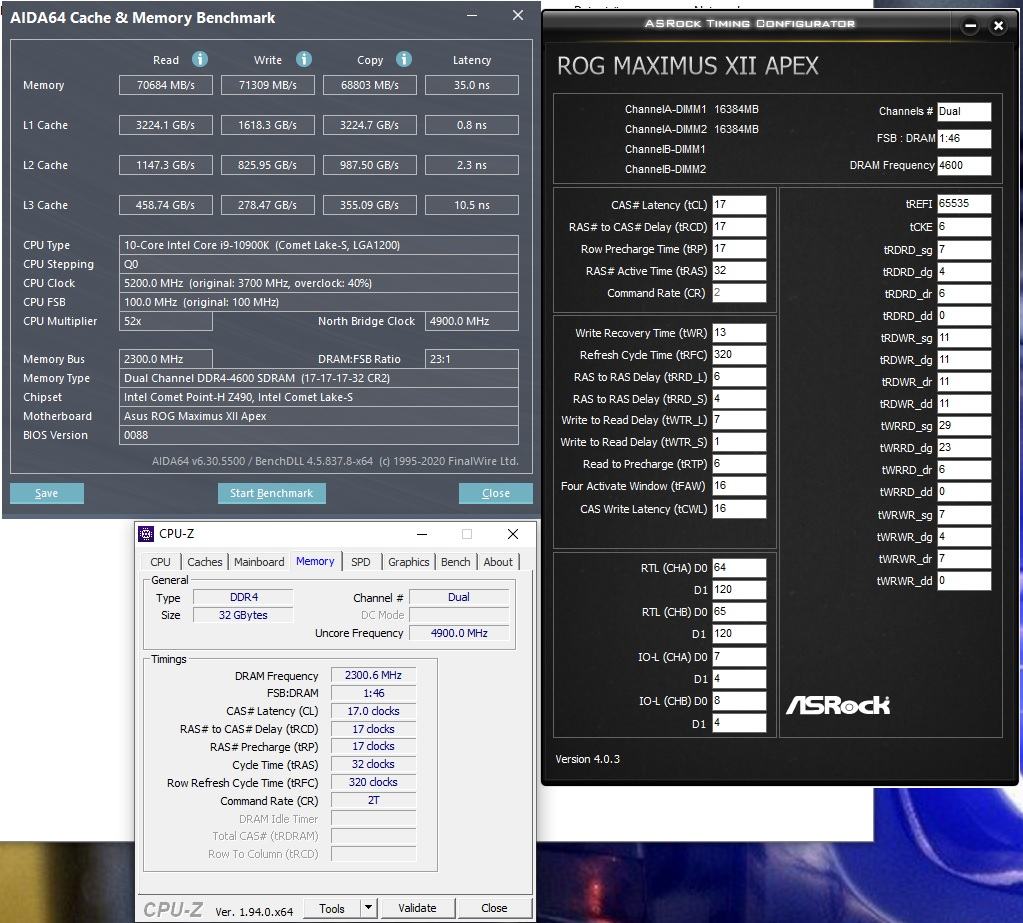Click the Read to Precharge (tRTP) field
Screen dimensions: 1023x923
(x=739, y=464)
